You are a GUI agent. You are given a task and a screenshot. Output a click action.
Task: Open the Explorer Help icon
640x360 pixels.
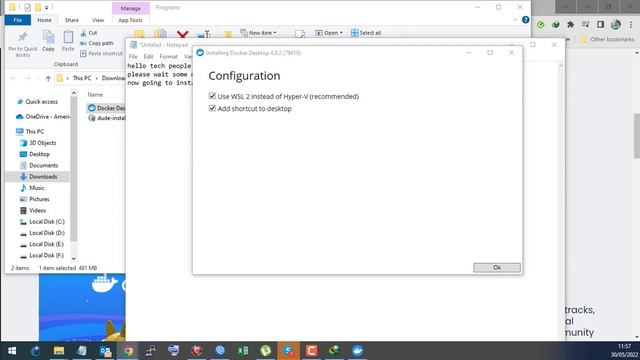pyautogui.click(x=525, y=20)
